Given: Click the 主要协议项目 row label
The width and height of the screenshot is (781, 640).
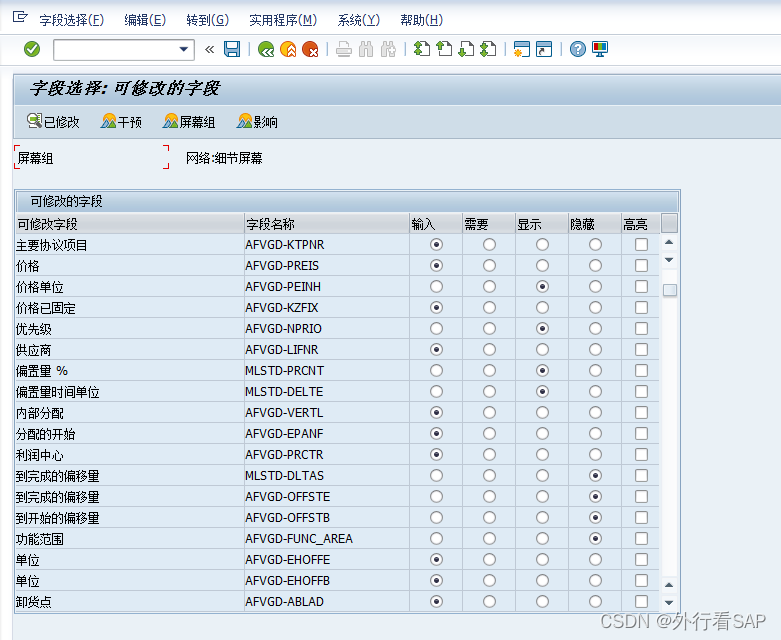Looking at the screenshot, I should point(52,245).
